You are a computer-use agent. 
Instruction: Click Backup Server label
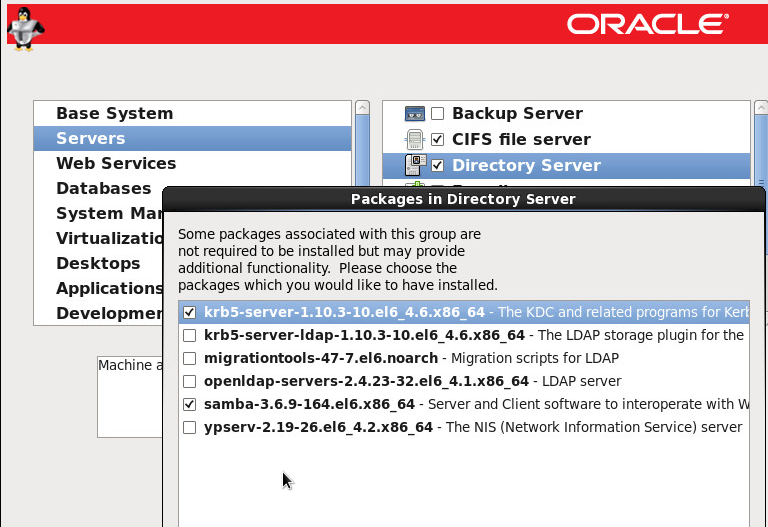(517, 114)
